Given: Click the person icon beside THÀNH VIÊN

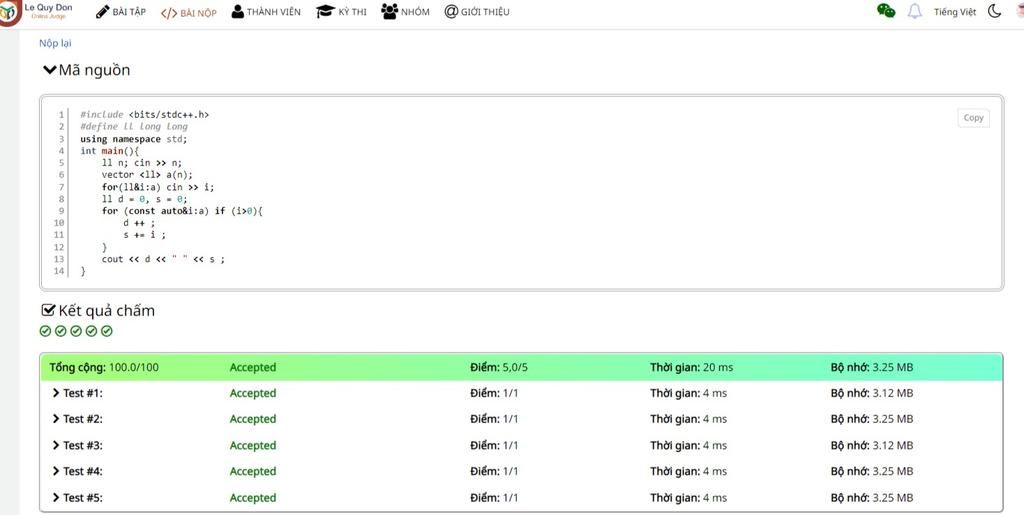Looking at the screenshot, I should pos(238,12).
